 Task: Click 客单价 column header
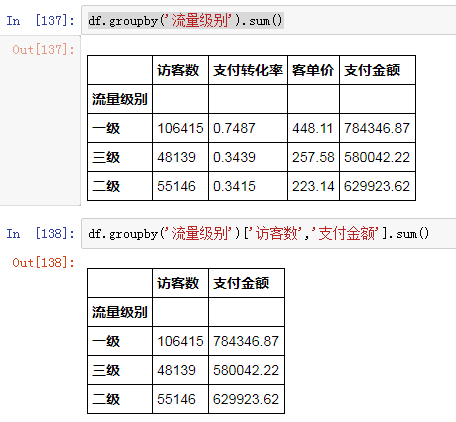(x=313, y=70)
